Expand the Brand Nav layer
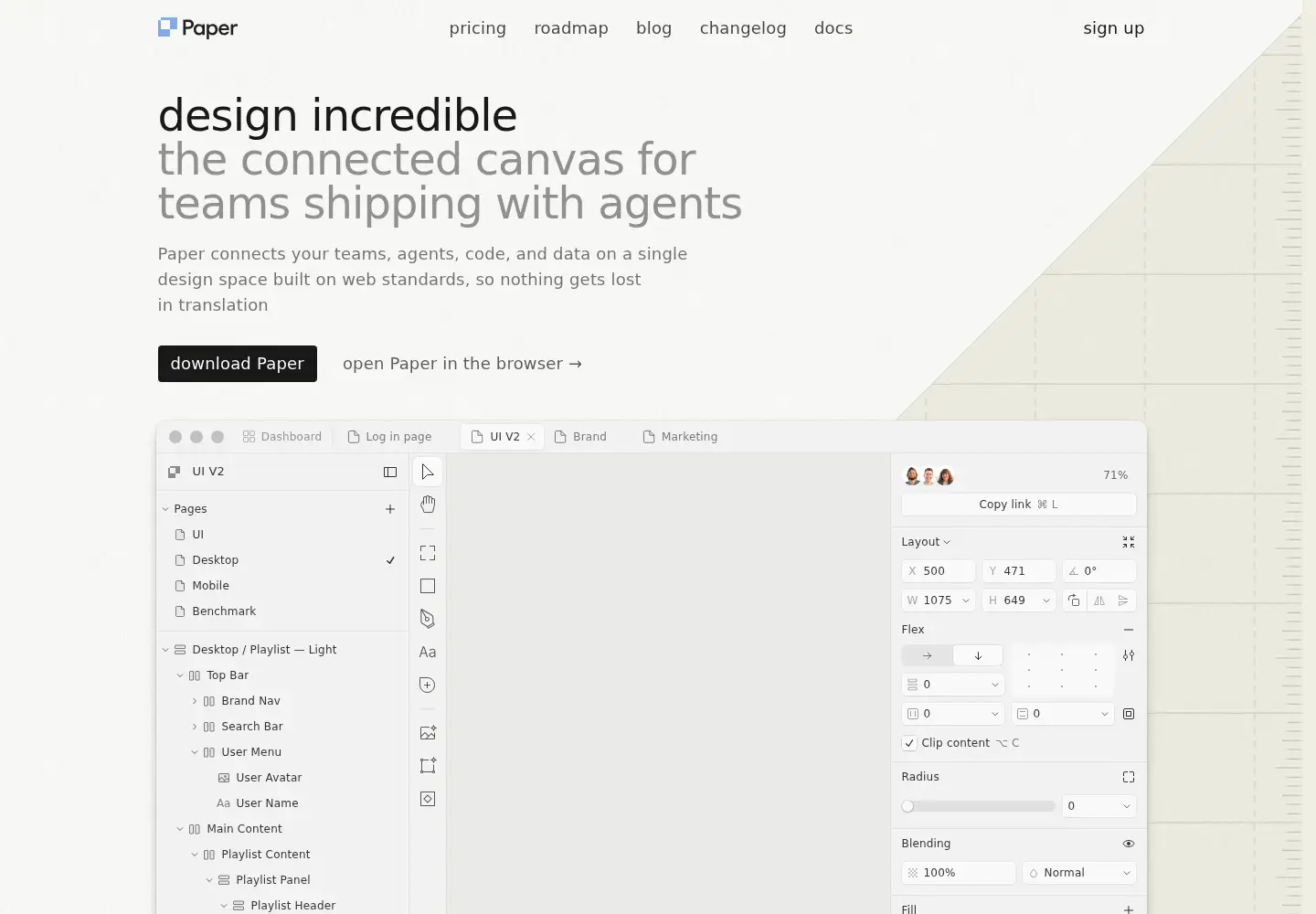 (195, 701)
